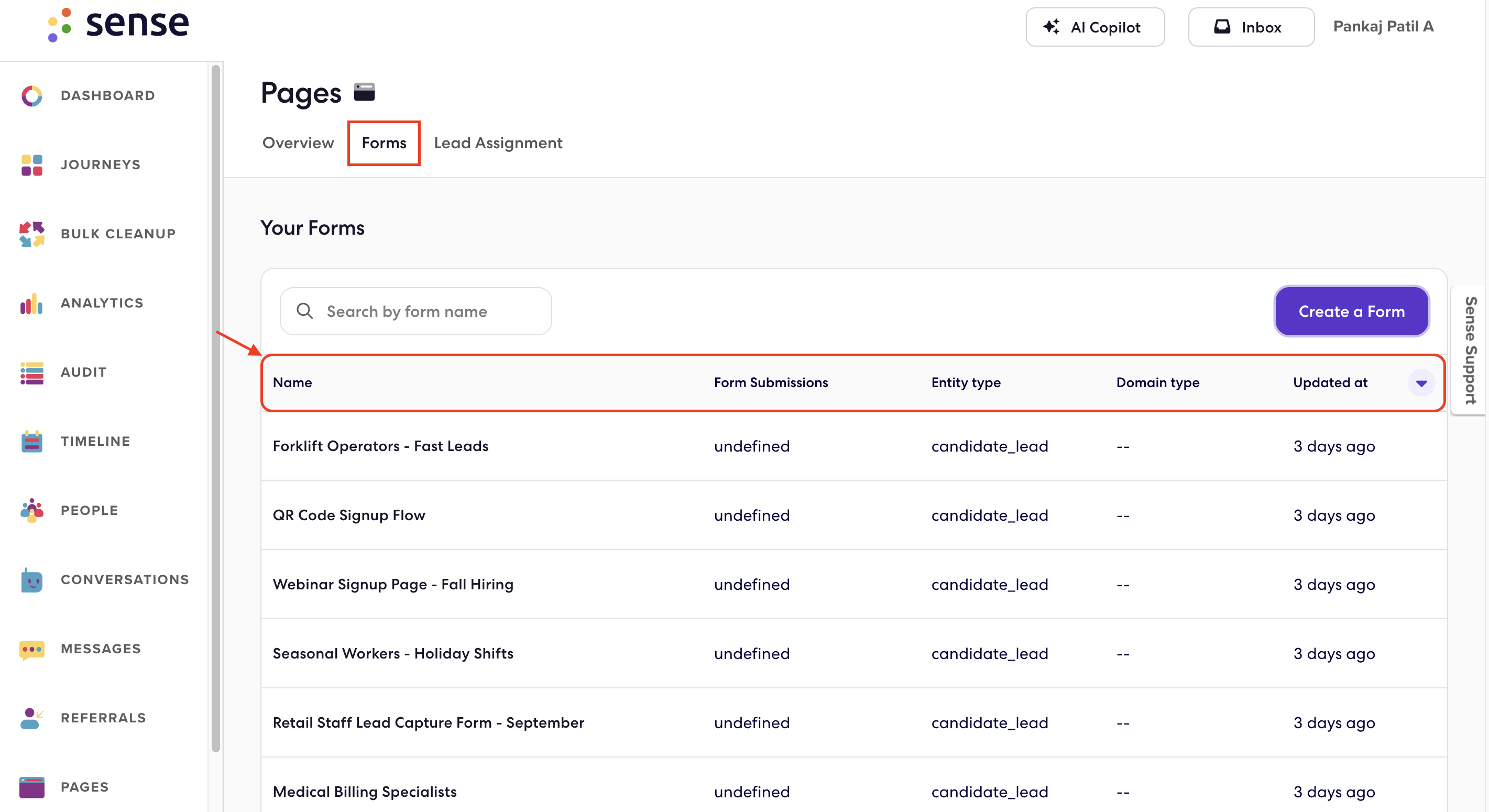The height and width of the screenshot is (812, 1489).
Task: Sort by Updated at column header
Action: click(1330, 382)
